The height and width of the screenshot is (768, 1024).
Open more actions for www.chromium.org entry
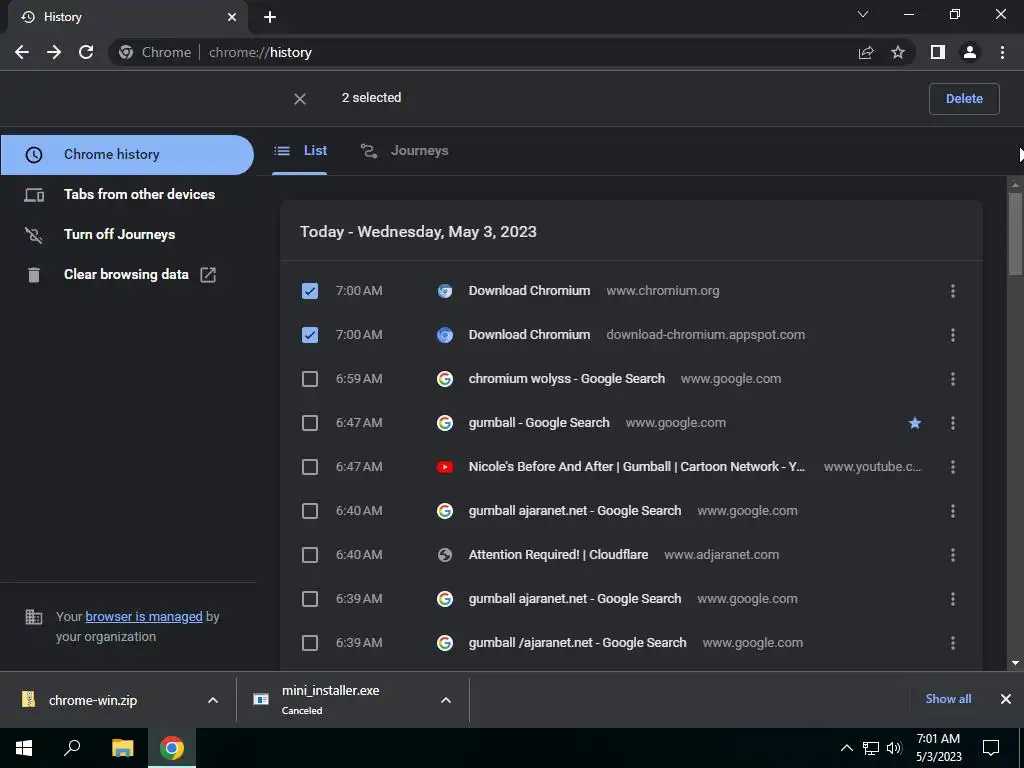click(953, 291)
